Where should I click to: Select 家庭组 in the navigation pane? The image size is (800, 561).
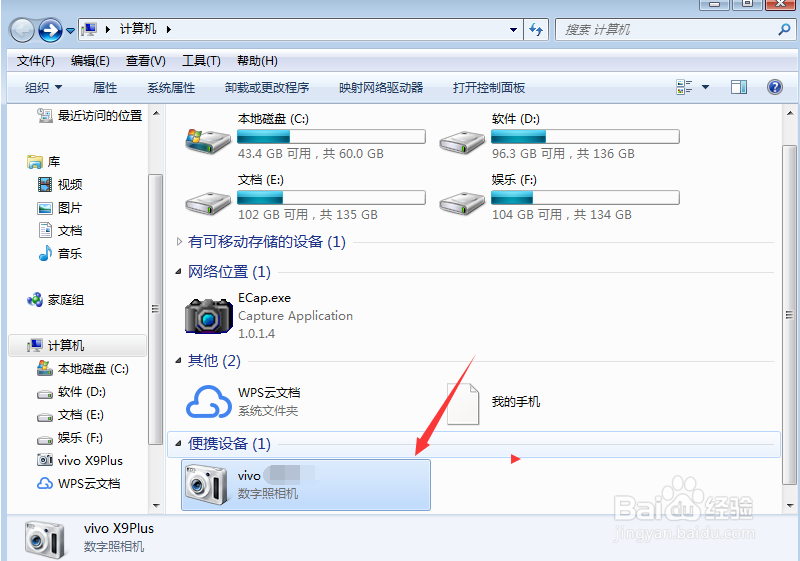click(x=56, y=300)
